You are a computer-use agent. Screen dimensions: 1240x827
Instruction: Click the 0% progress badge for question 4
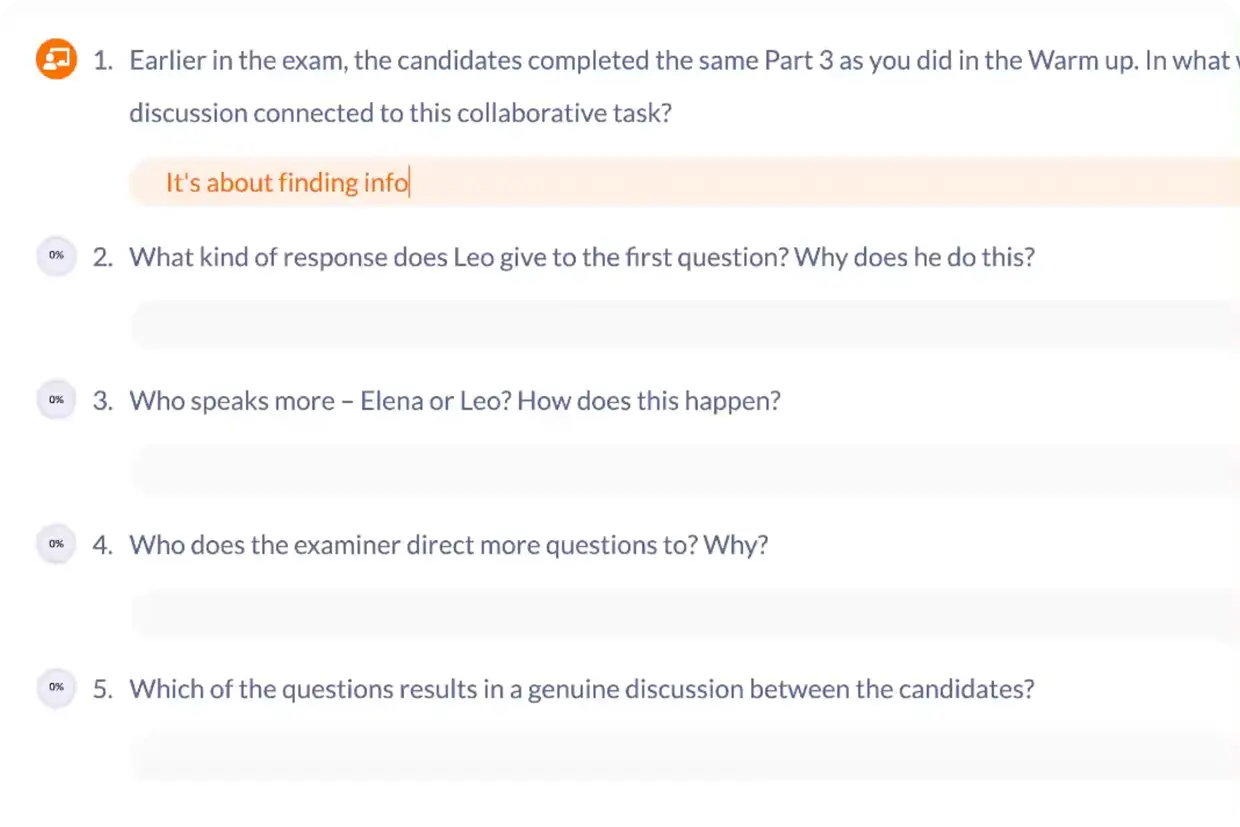coord(56,544)
